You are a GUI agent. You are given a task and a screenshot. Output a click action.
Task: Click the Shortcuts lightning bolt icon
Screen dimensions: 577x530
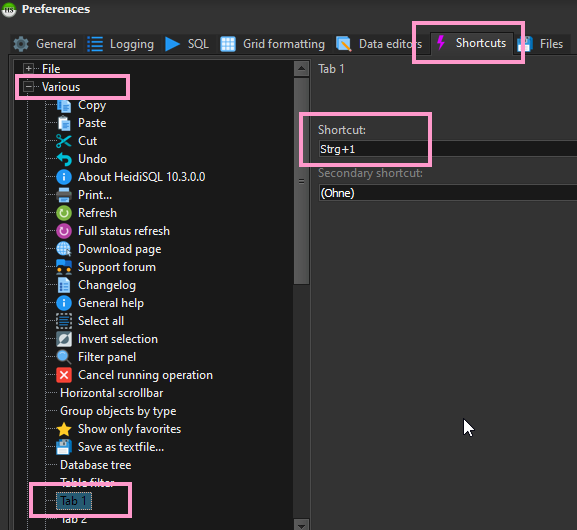[x=441, y=43]
